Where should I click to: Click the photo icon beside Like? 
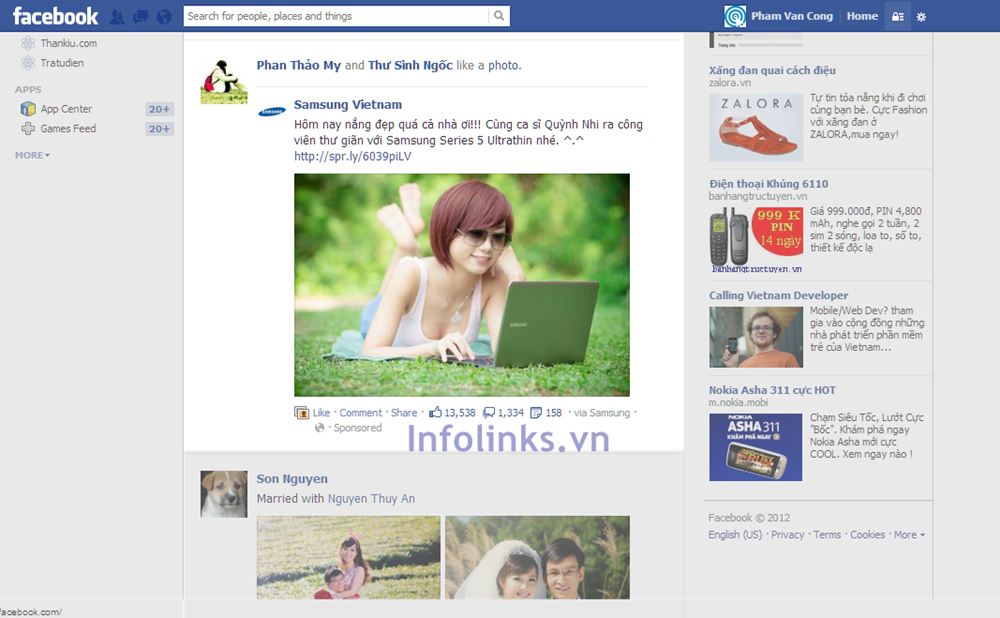(302, 413)
